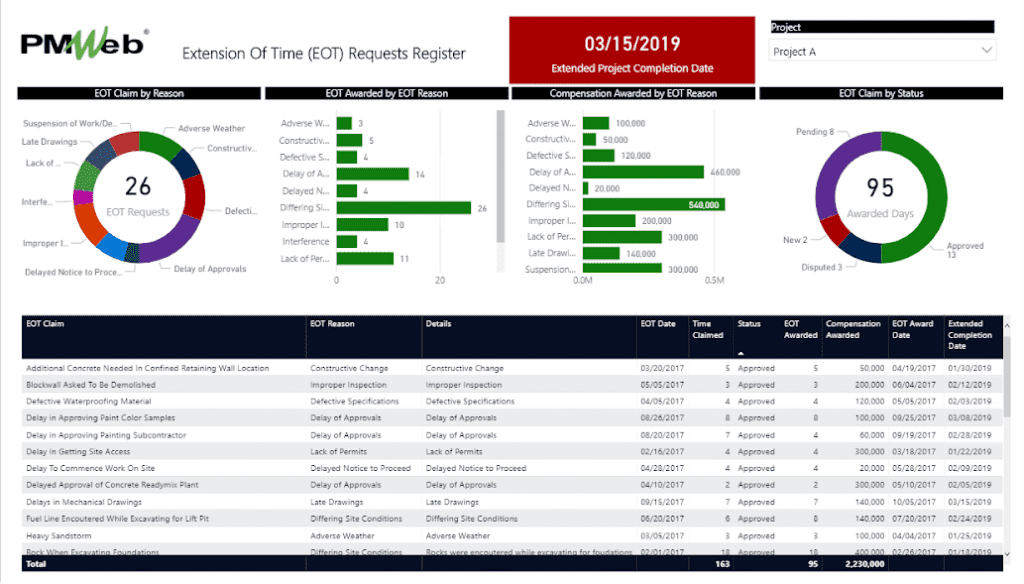
Task: Sort by the EOT Claim column header
Action: pyautogui.click(x=45, y=324)
